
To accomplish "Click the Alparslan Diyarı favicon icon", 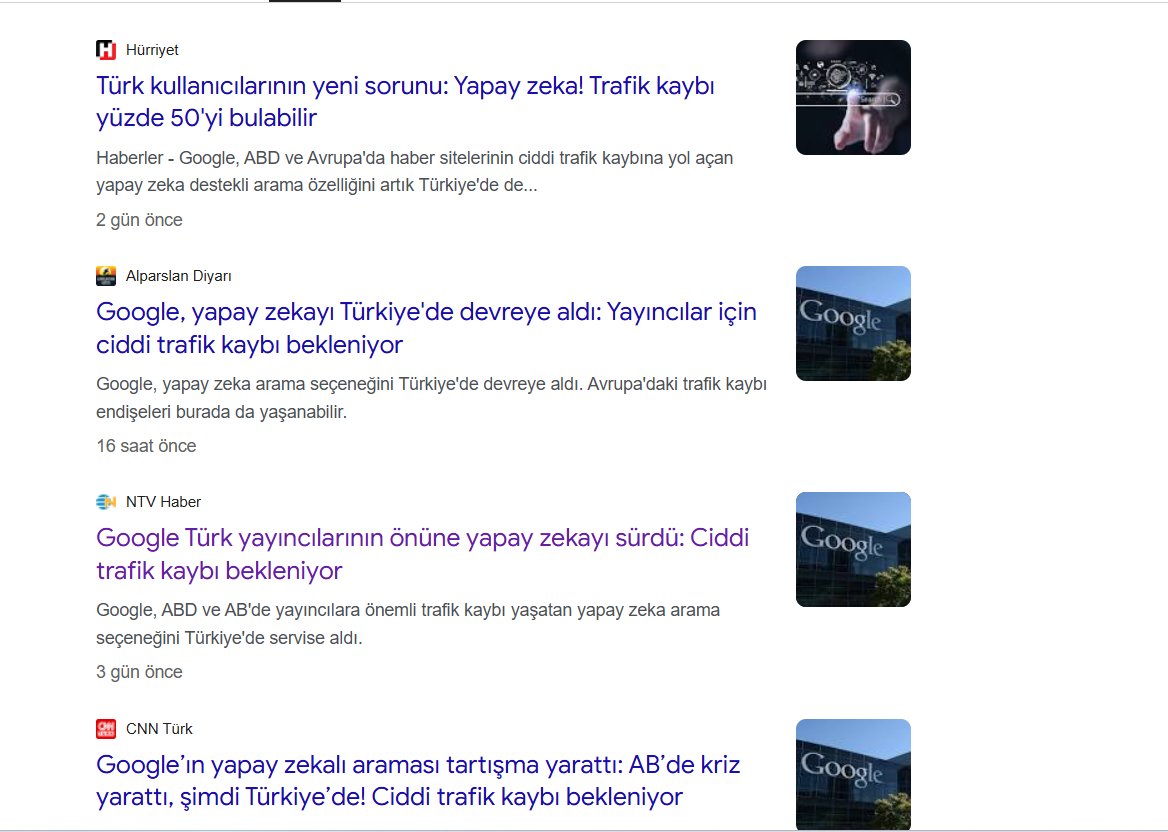I will coord(106,276).
